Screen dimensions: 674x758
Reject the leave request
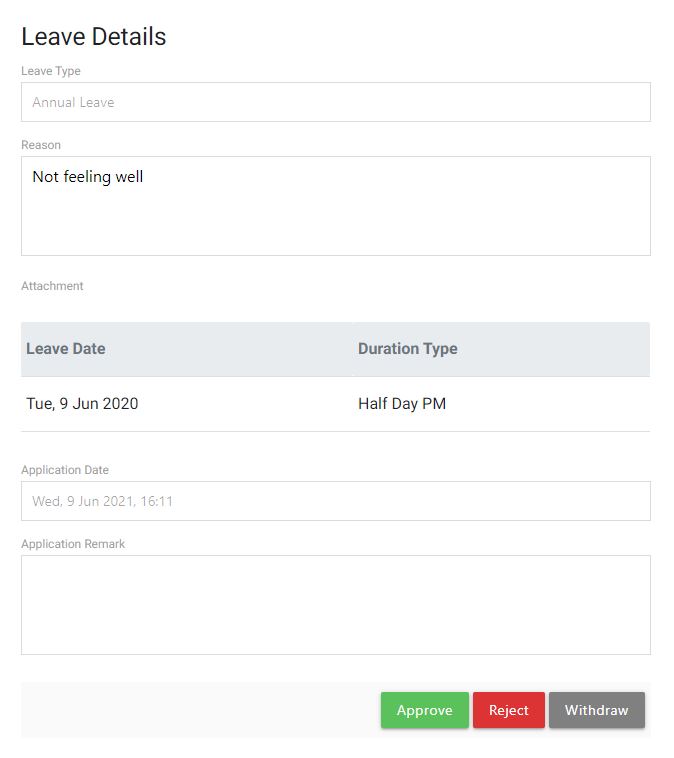pos(508,710)
